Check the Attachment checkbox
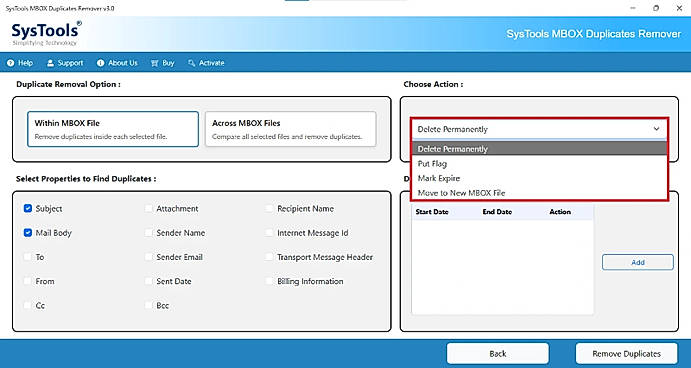The image size is (691, 368). pyautogui.click(x=149, y=208)
